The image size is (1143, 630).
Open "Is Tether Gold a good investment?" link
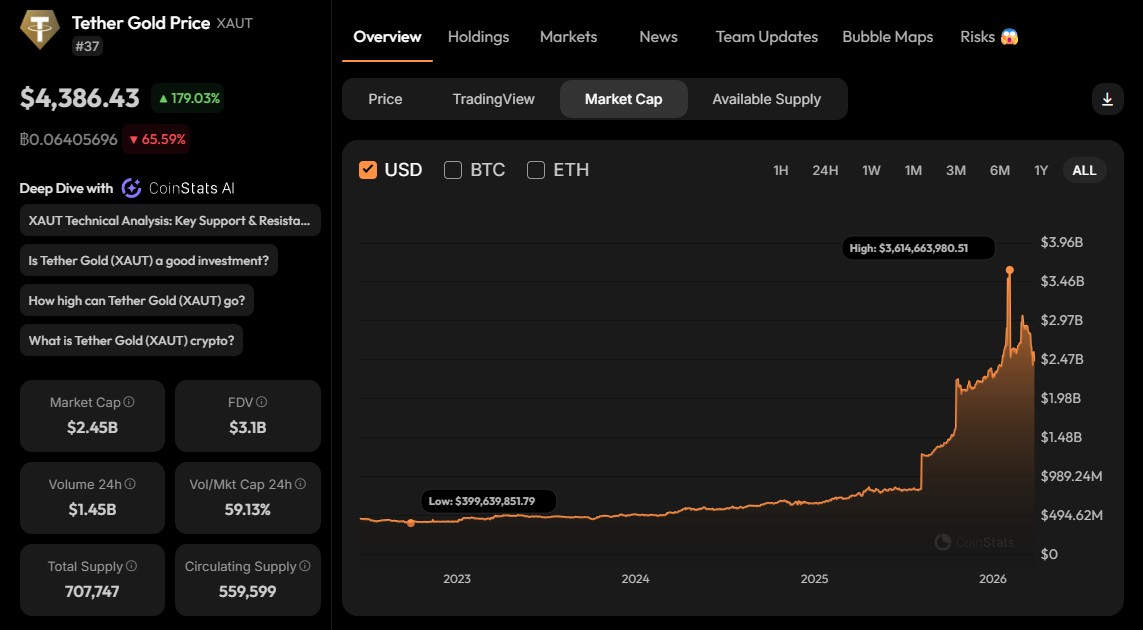148,260
